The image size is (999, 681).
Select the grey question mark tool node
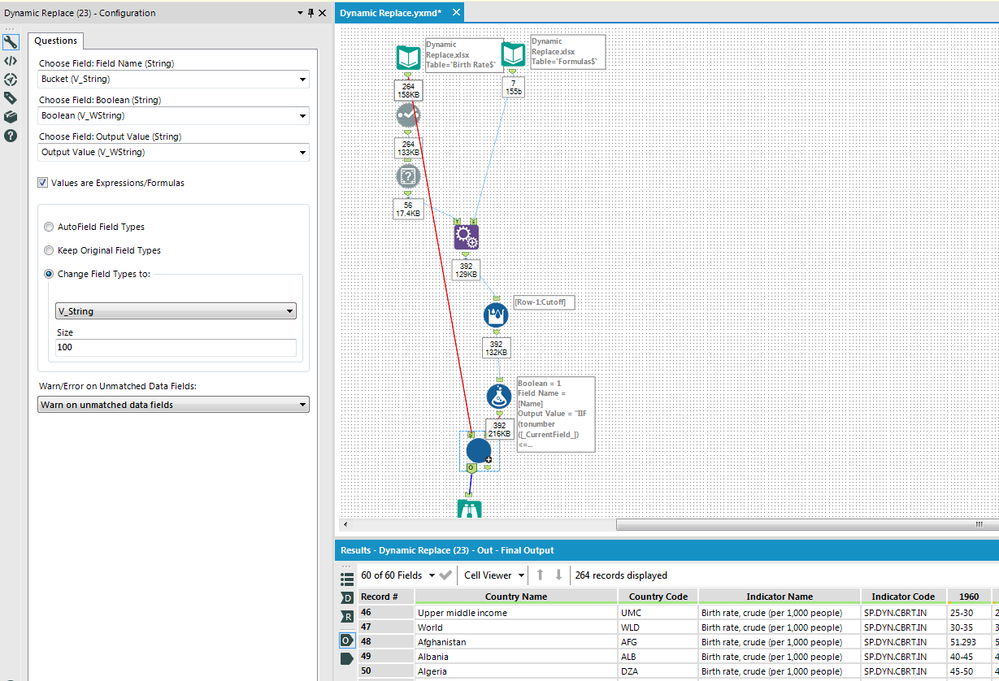(408, 176)
